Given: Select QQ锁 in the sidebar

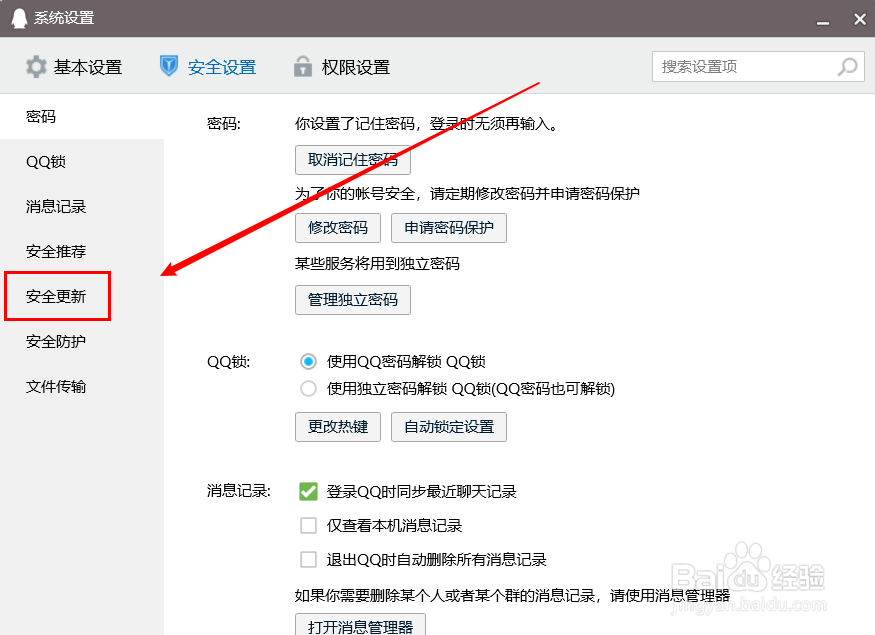Looking at the screenshot, I should (x=82, y=162).
